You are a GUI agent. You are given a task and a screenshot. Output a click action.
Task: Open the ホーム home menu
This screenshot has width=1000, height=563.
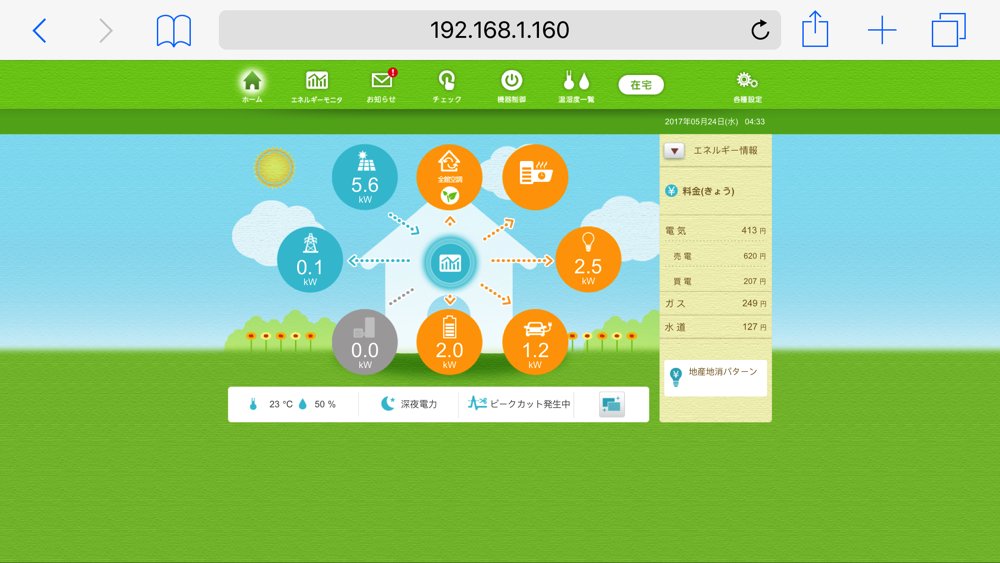pos(252,86)
